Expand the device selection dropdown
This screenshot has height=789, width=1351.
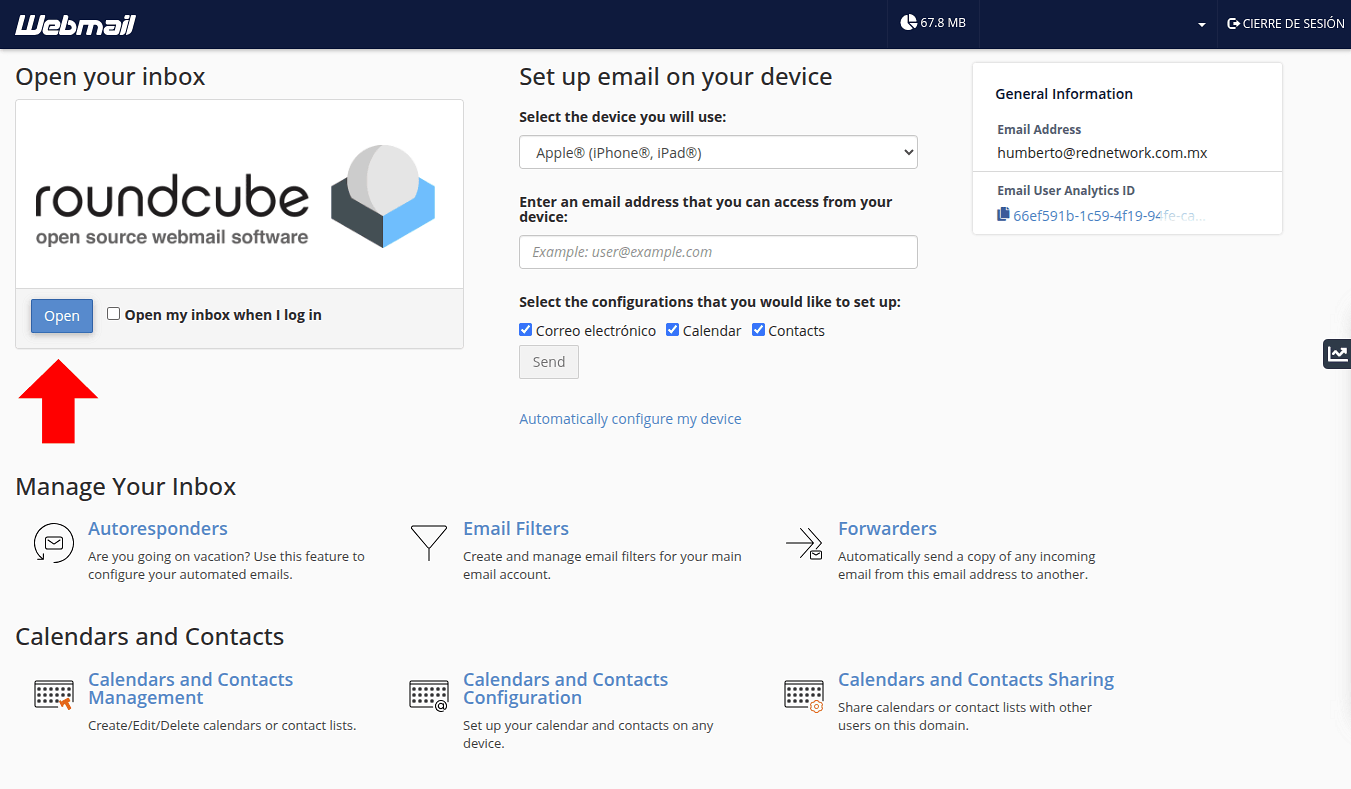(x=718, y=153)
